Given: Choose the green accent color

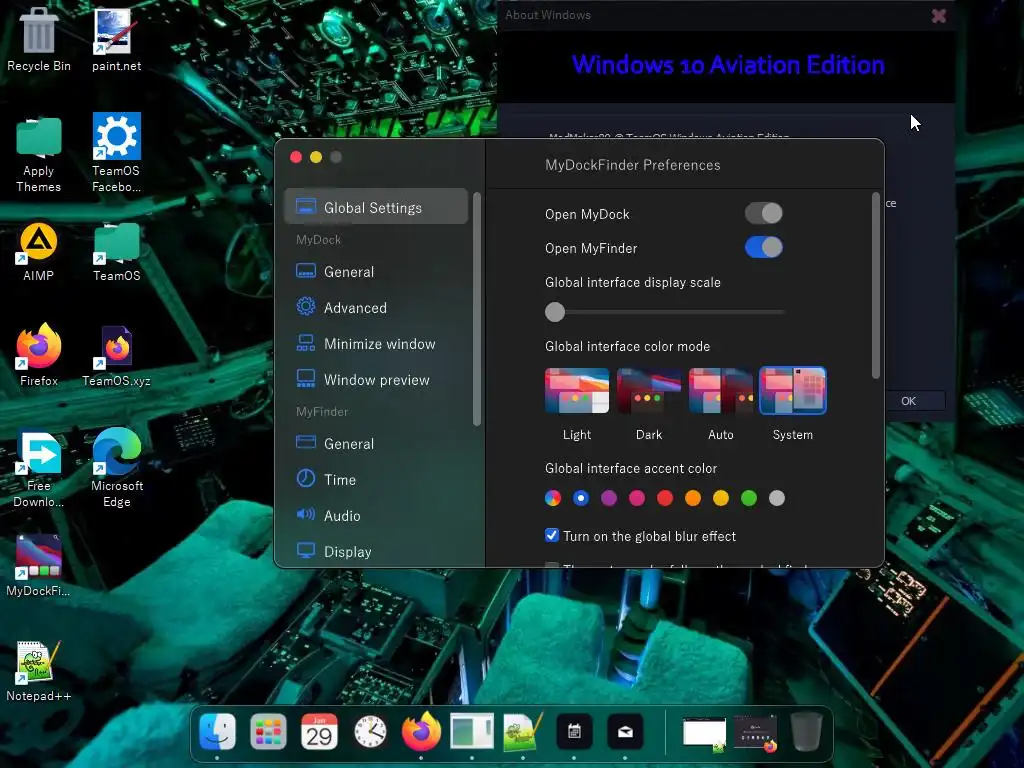Looking at the screenshot, I should tap(749, 498).
